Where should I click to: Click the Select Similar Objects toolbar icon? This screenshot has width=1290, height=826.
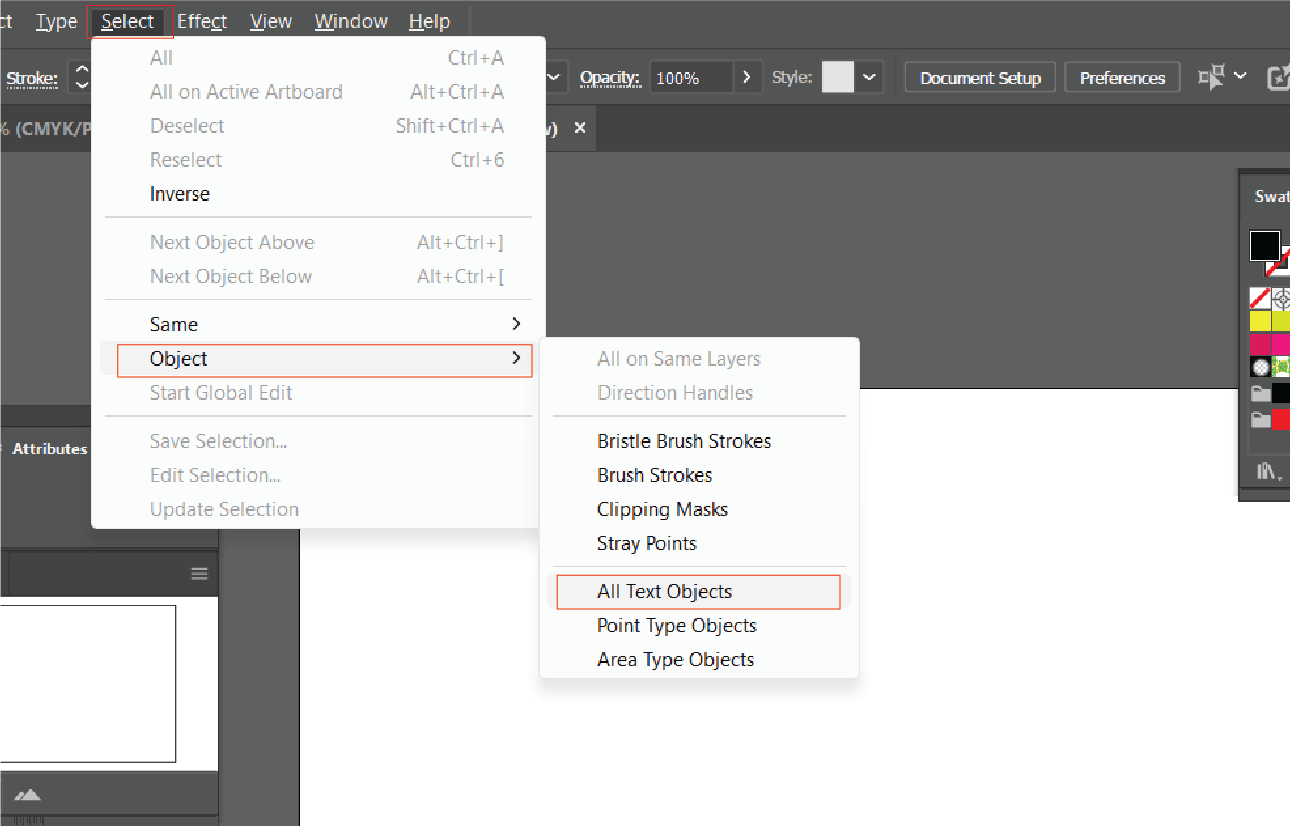(1211, 77)
